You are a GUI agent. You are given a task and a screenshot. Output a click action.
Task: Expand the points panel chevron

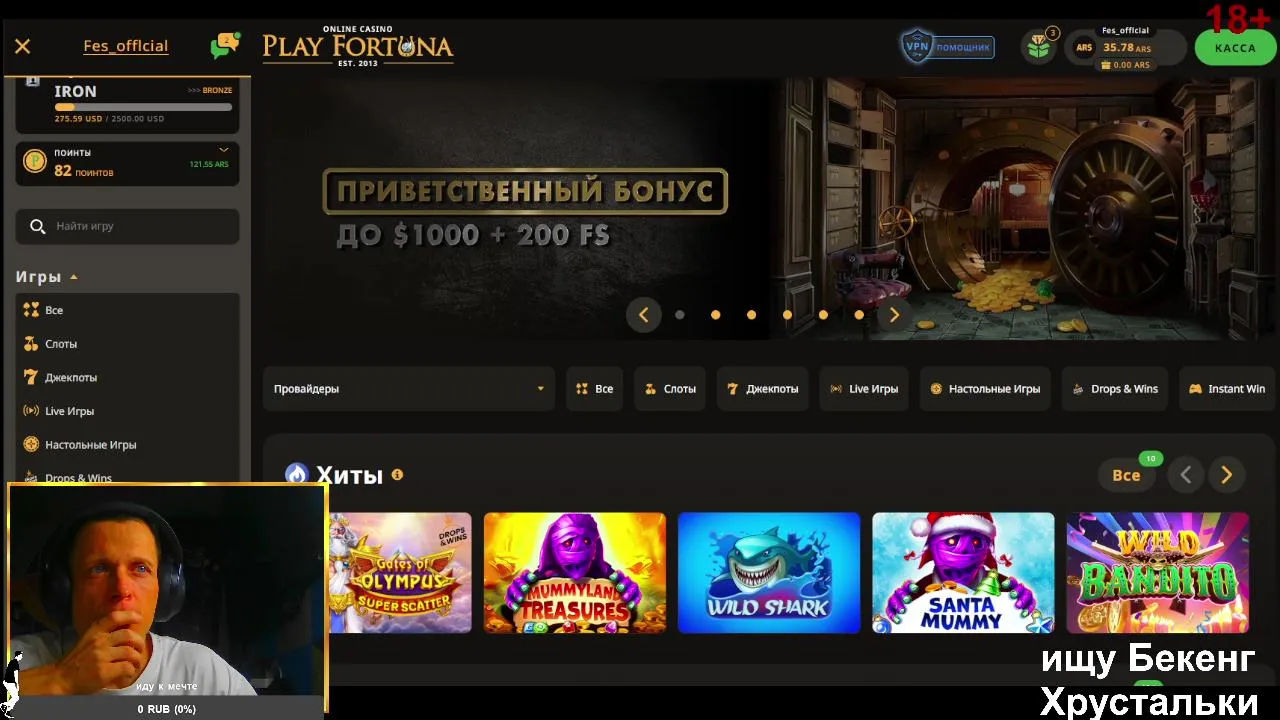click(224, 151)
